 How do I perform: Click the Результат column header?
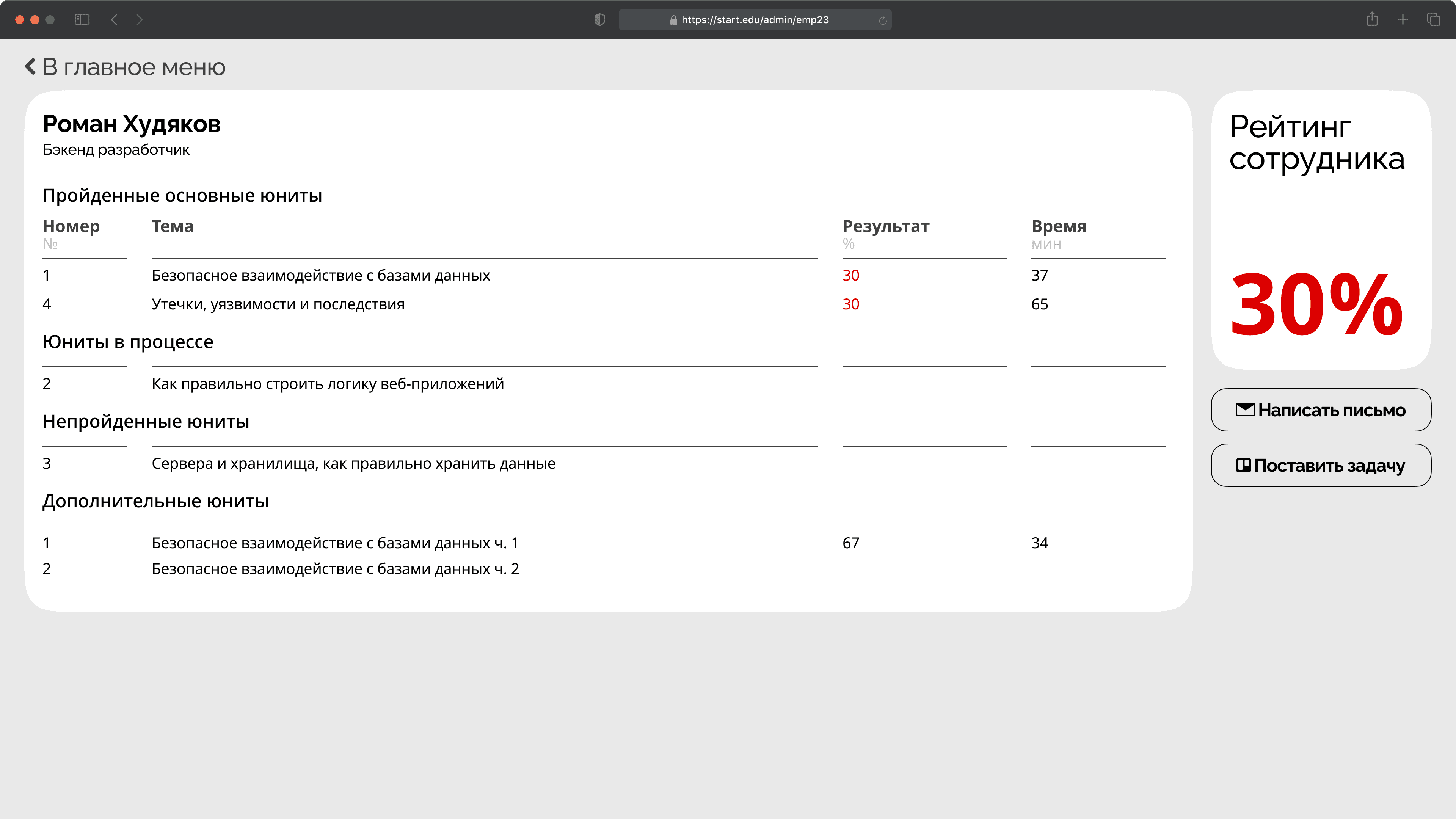point(886,226)
